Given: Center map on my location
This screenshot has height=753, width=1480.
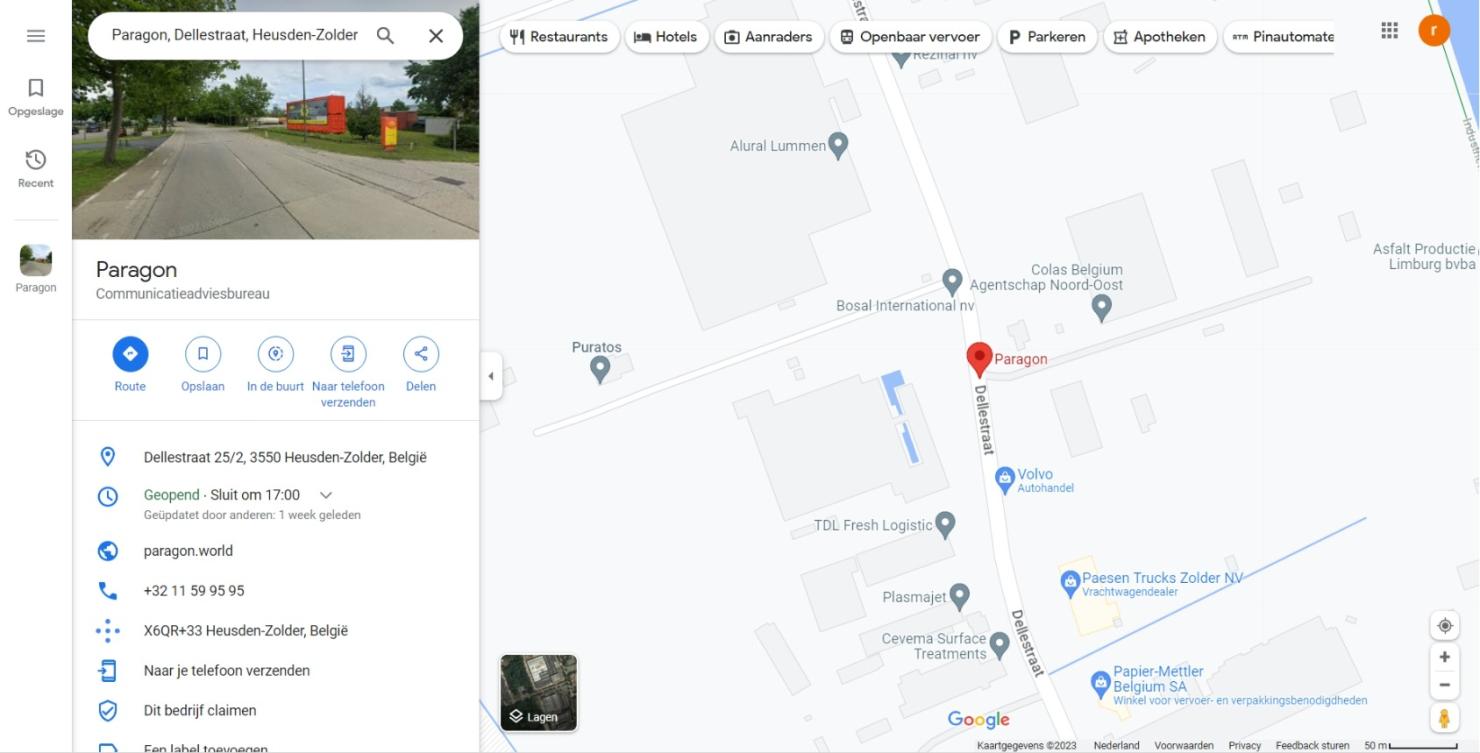Looking at the screenshot, I should click(1444, 626).
